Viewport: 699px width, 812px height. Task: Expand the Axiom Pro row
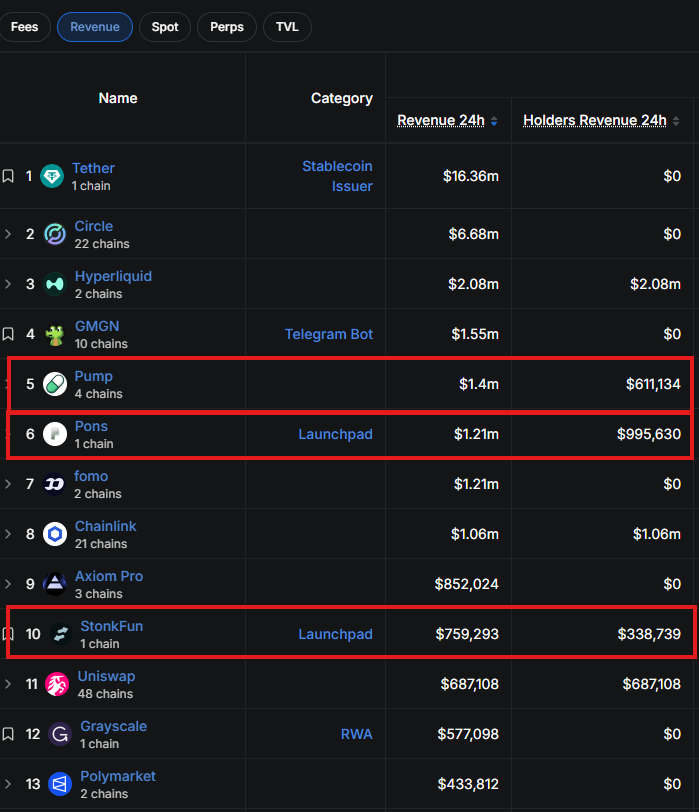(x=8, y=584)
